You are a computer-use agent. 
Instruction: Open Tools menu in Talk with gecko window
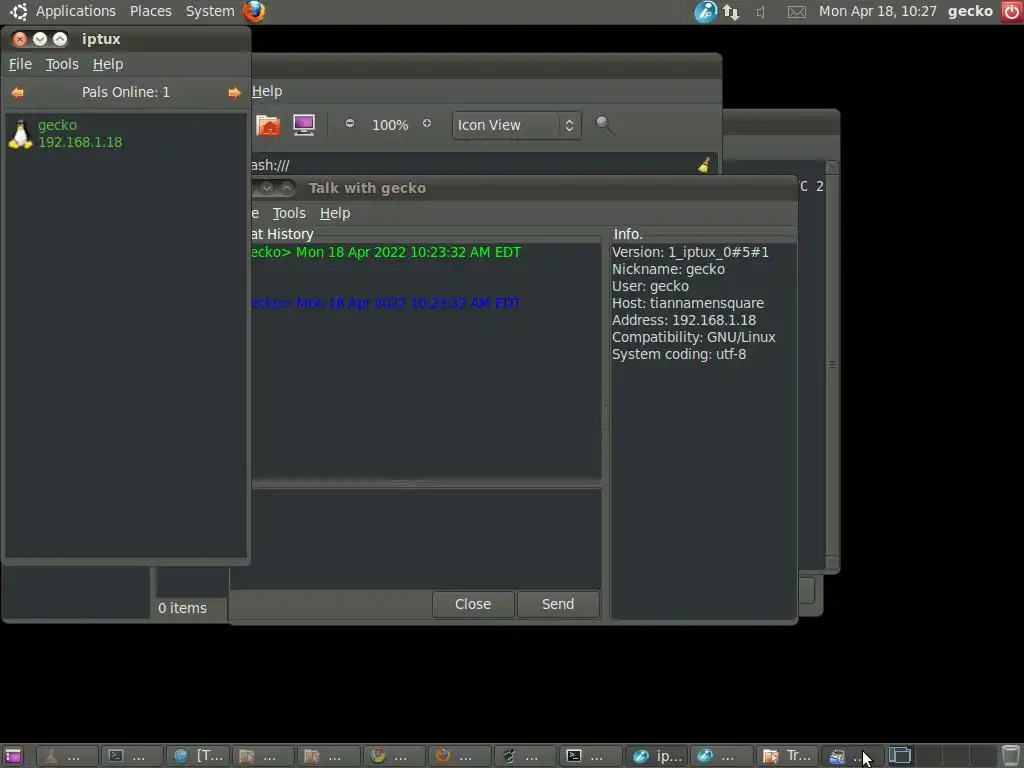[289, 213]
